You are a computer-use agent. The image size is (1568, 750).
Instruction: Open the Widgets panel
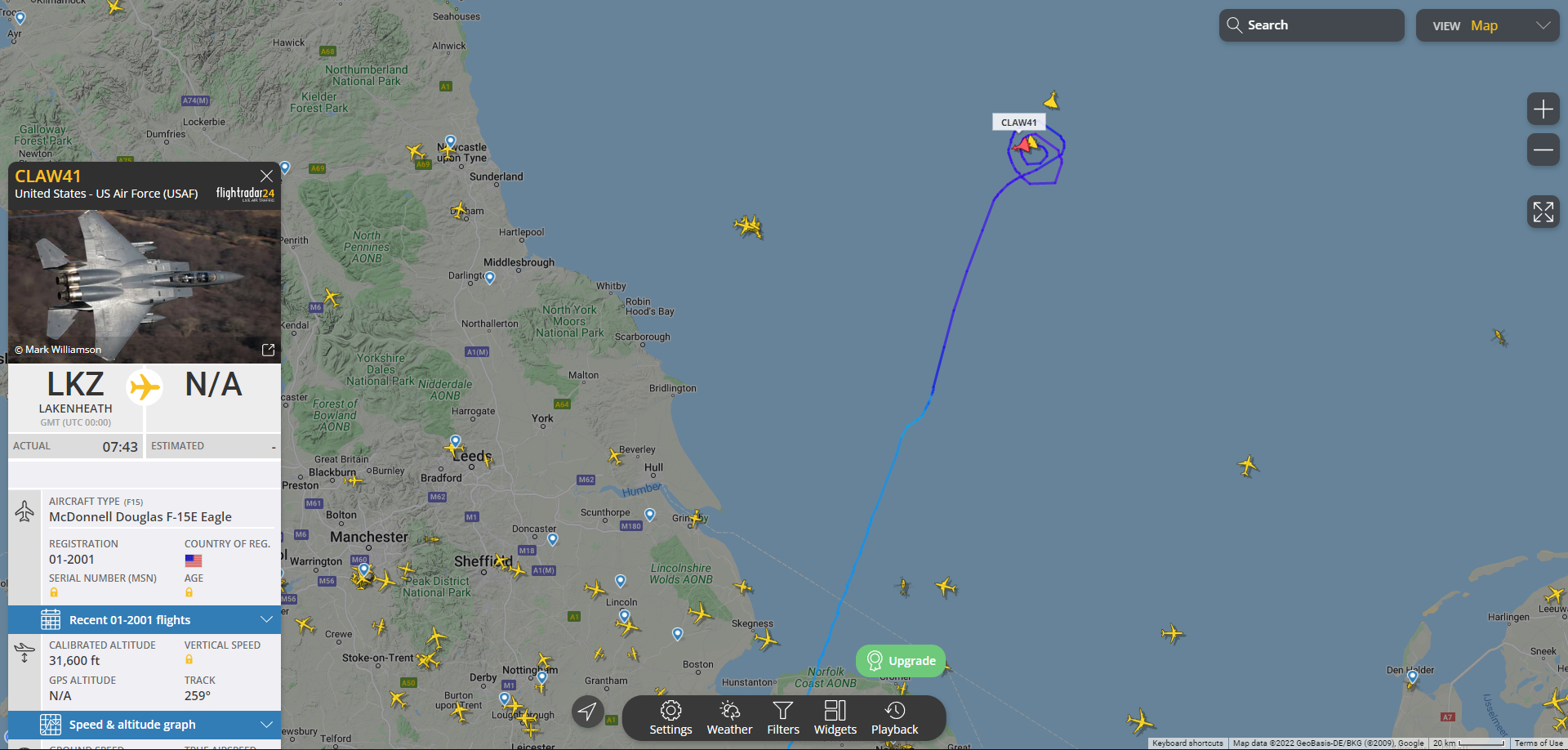click(x=835, y=718)
